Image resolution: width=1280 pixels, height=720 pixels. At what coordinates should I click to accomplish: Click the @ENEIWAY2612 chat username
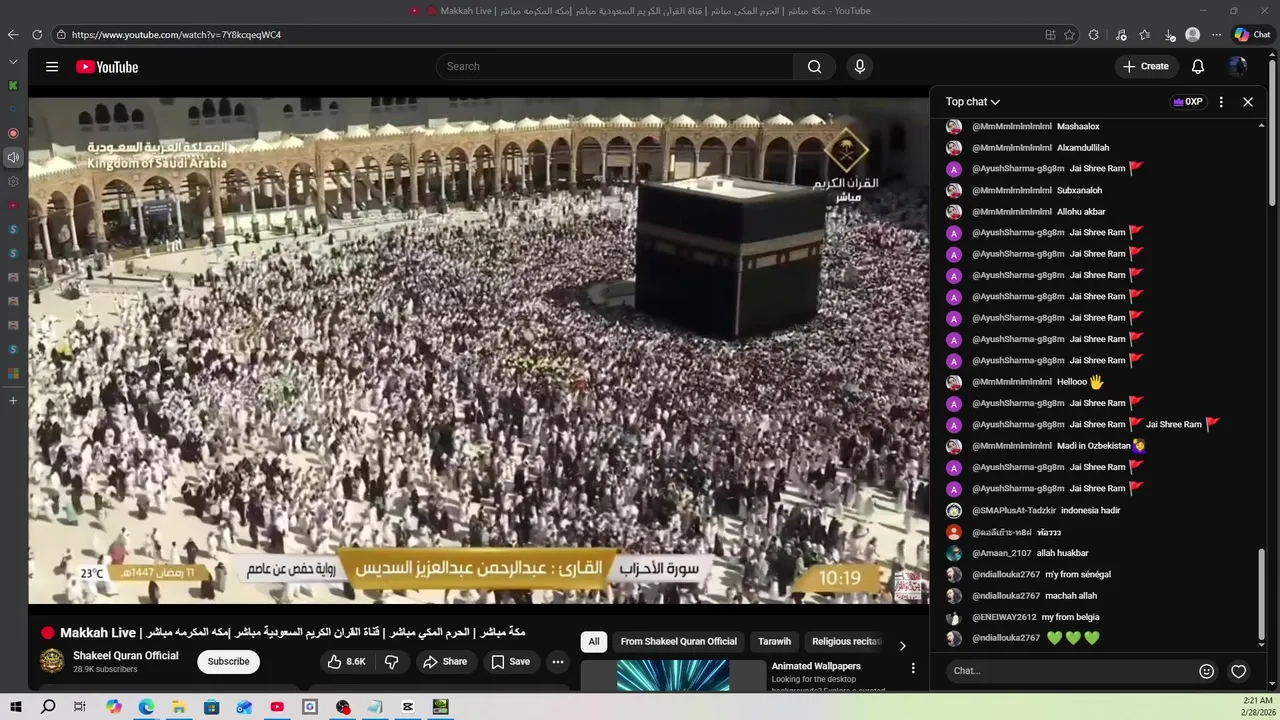click(x=1004, y=617)
